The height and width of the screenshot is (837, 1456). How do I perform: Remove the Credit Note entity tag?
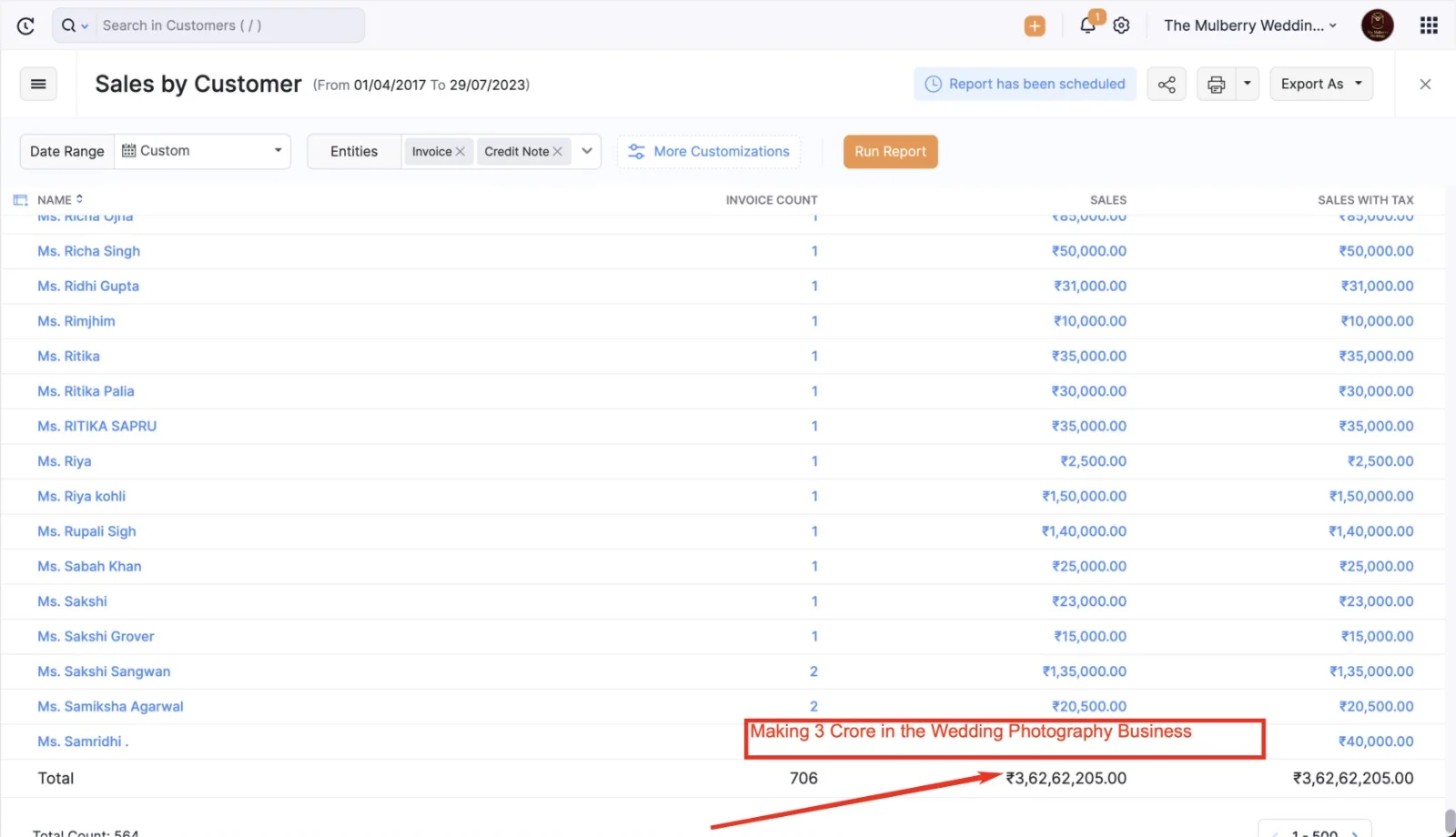point(558,152)
